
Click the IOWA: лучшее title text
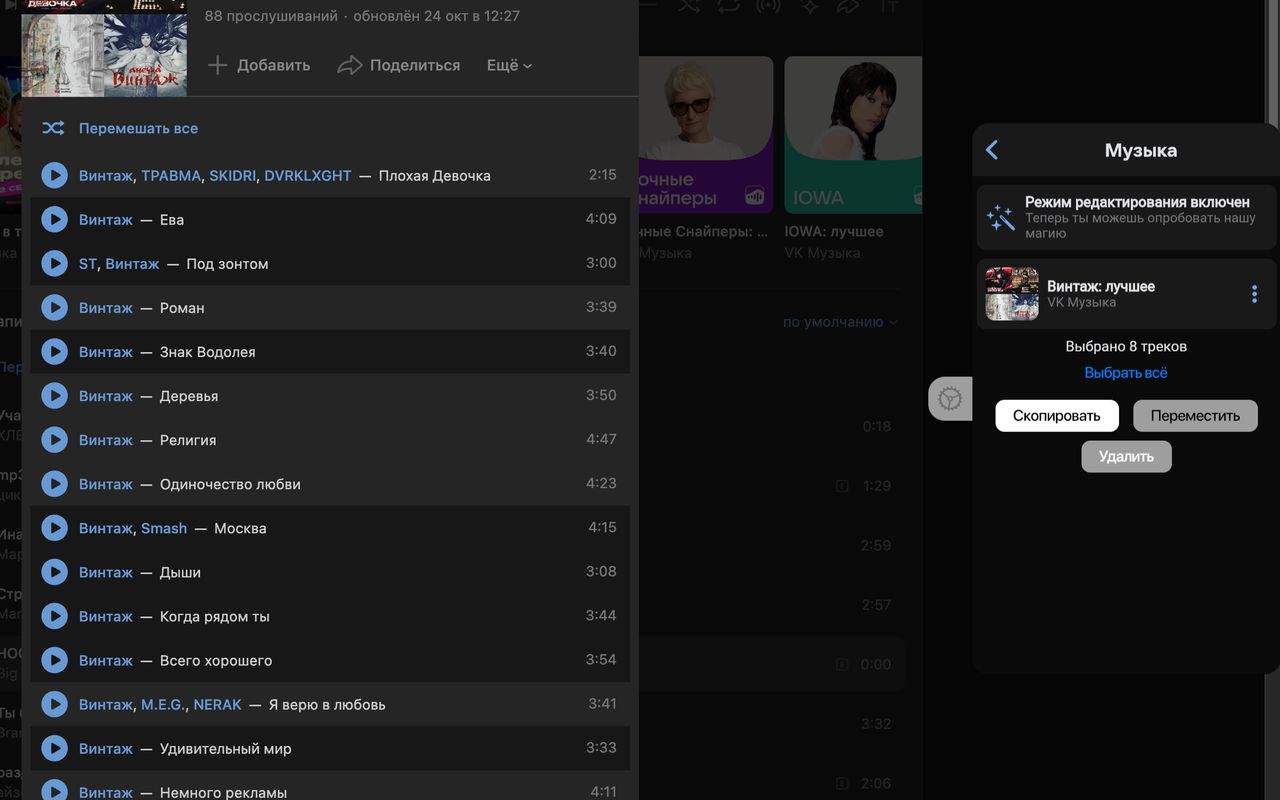834,231
